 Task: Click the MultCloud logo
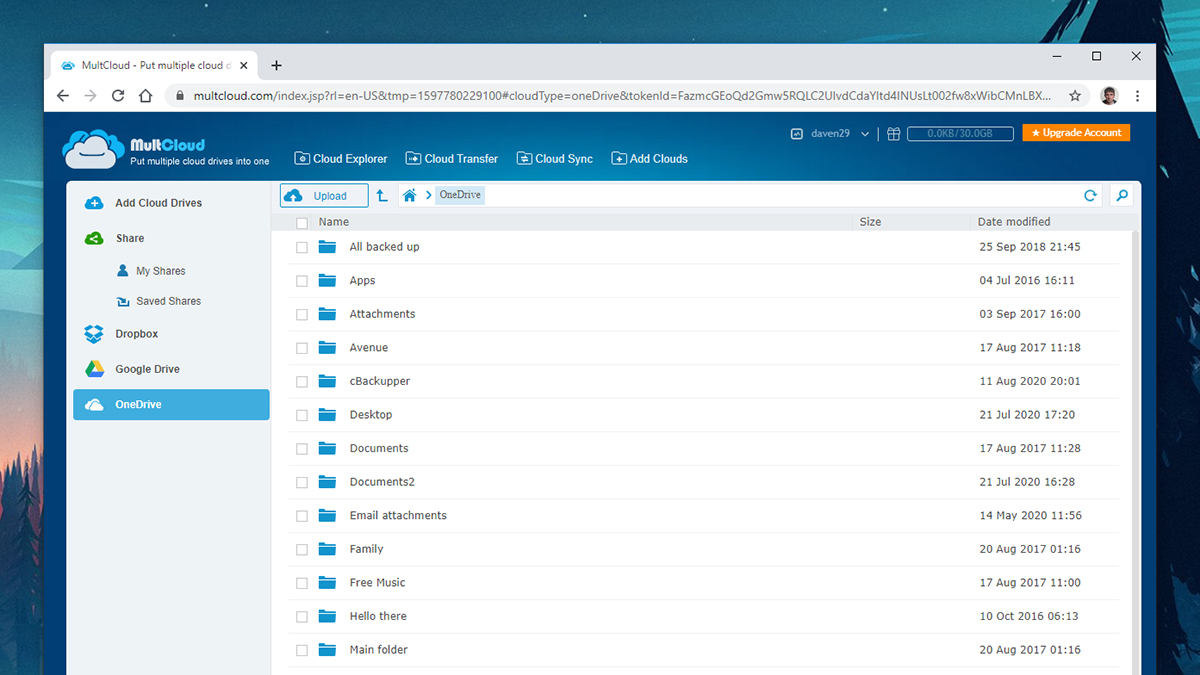click(165, 150)
